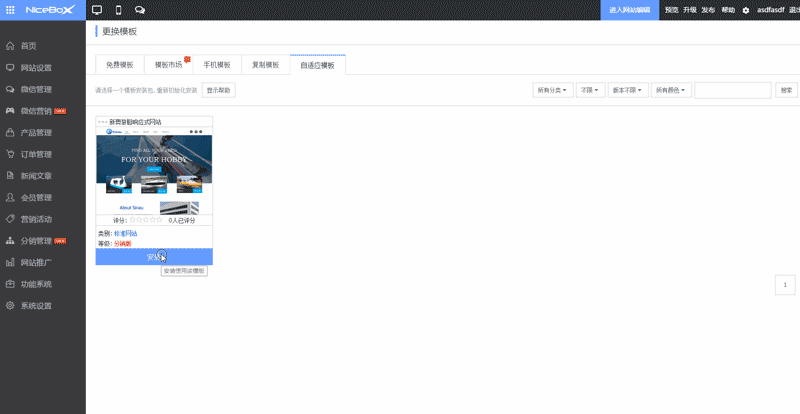The height and width of the screenshot is (414, 800).
Task: Select the 模板市场 tab
Action: coord(168,65)
